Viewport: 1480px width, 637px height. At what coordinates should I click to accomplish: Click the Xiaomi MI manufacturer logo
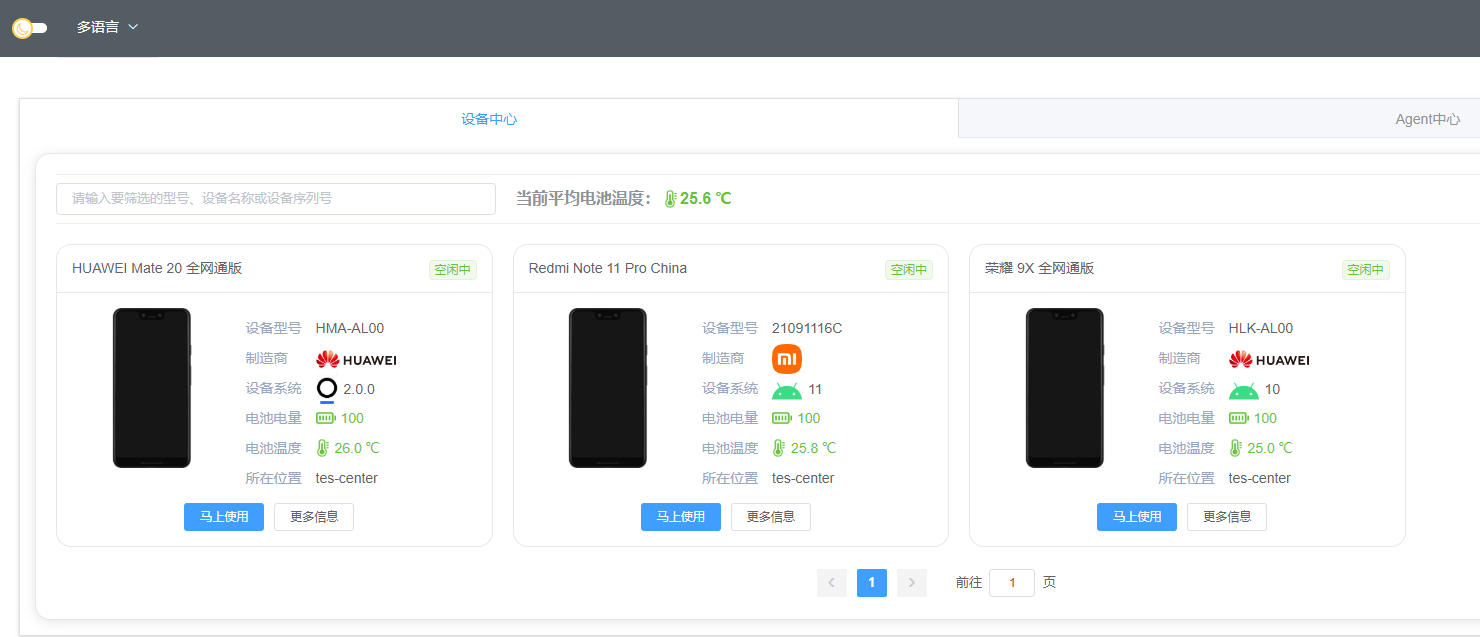[787, 359]
